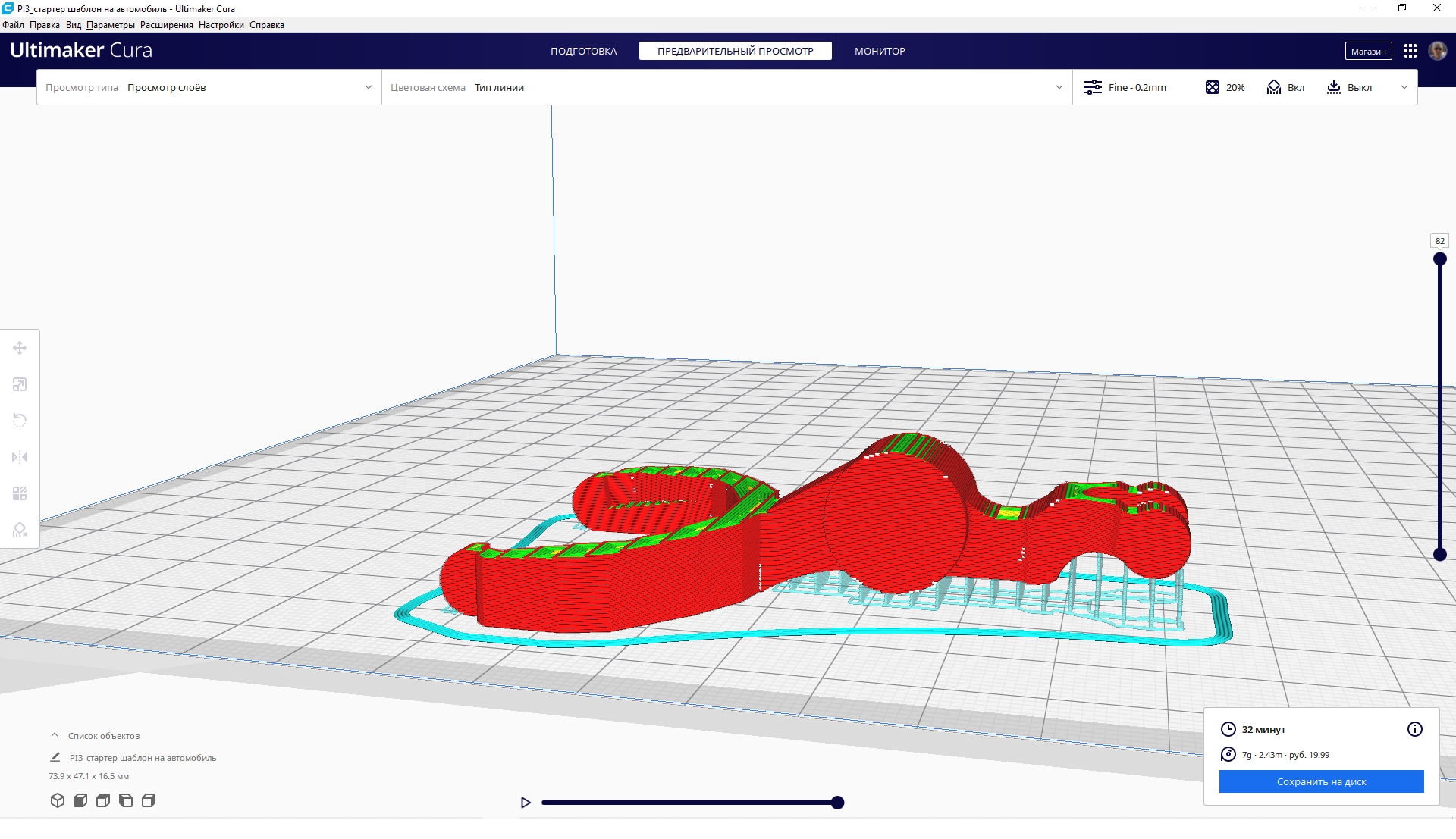This screenshot has height=839, width=1456.
Task: Switch to 3D perspective view cube icon
Action: pyautogui.click(x=58, y=800)
